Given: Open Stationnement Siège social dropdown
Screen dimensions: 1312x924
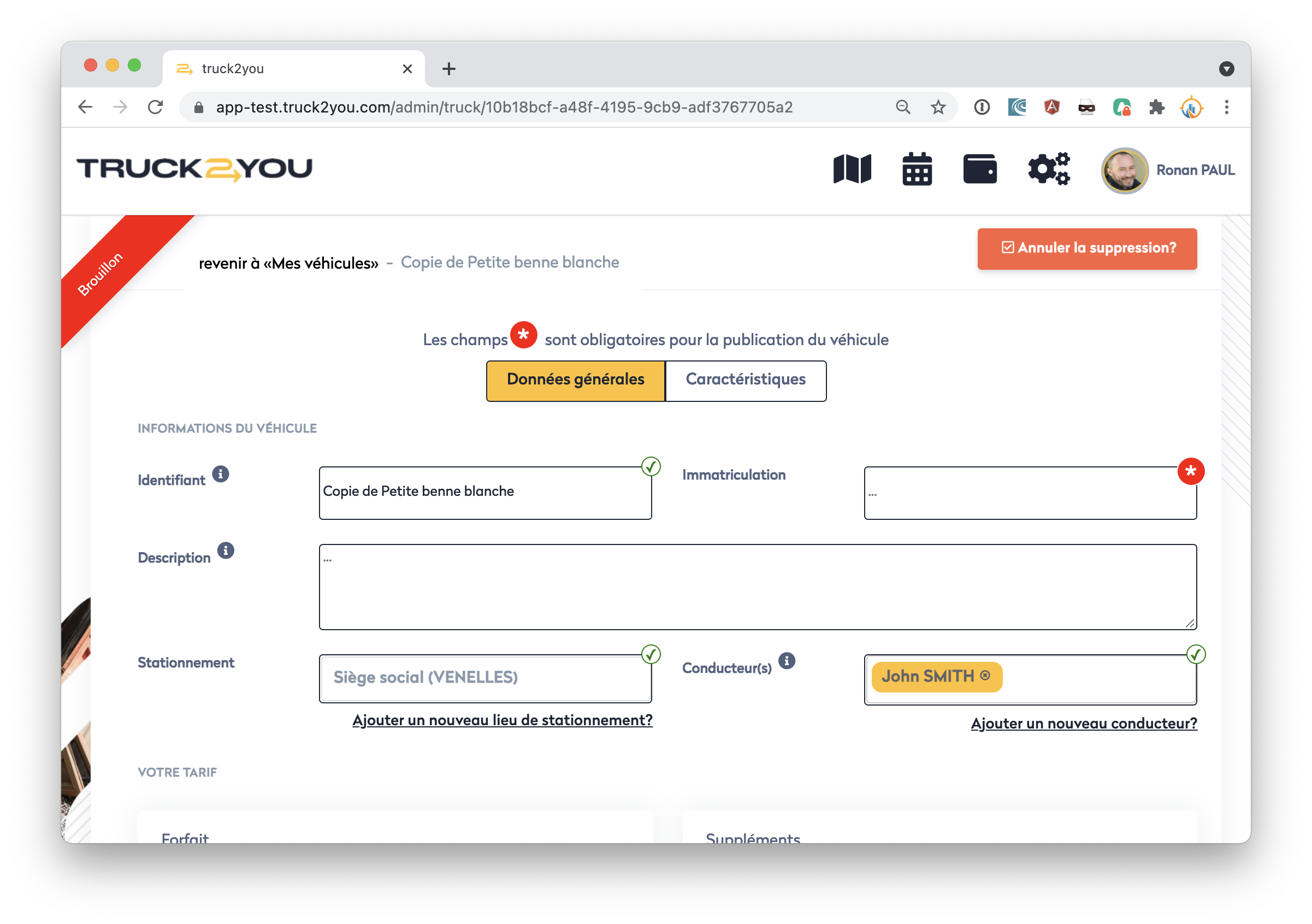Looking at the screenshot, I should point(484,678).
